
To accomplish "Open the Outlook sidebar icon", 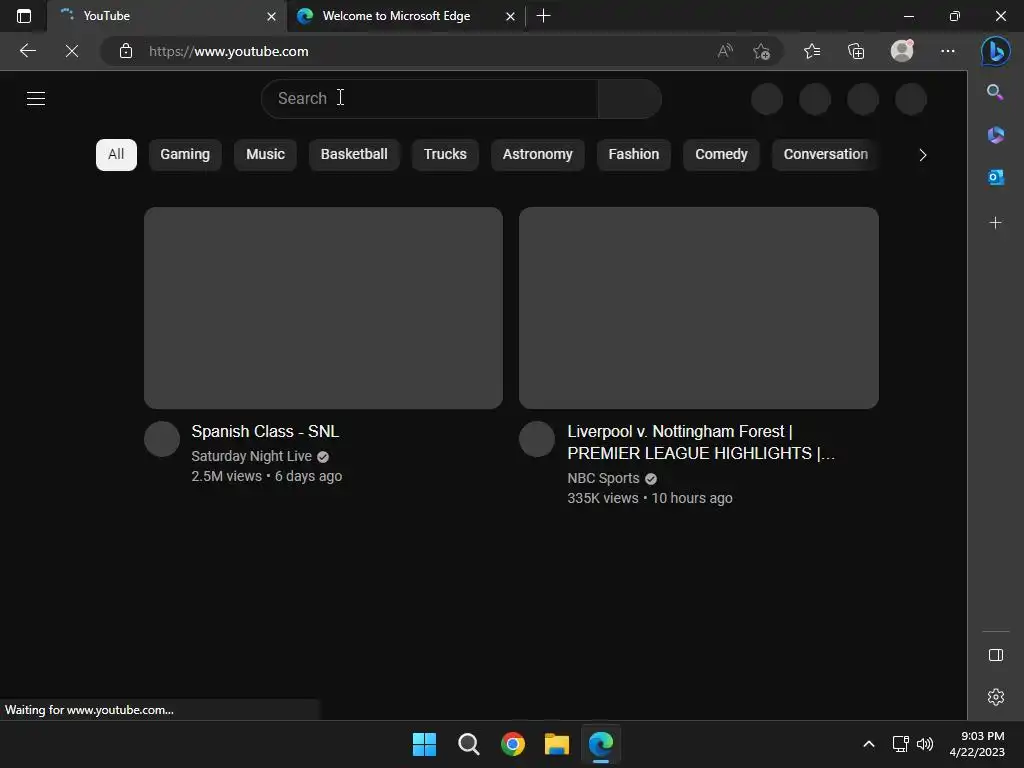I will click(x=995, y=177).
